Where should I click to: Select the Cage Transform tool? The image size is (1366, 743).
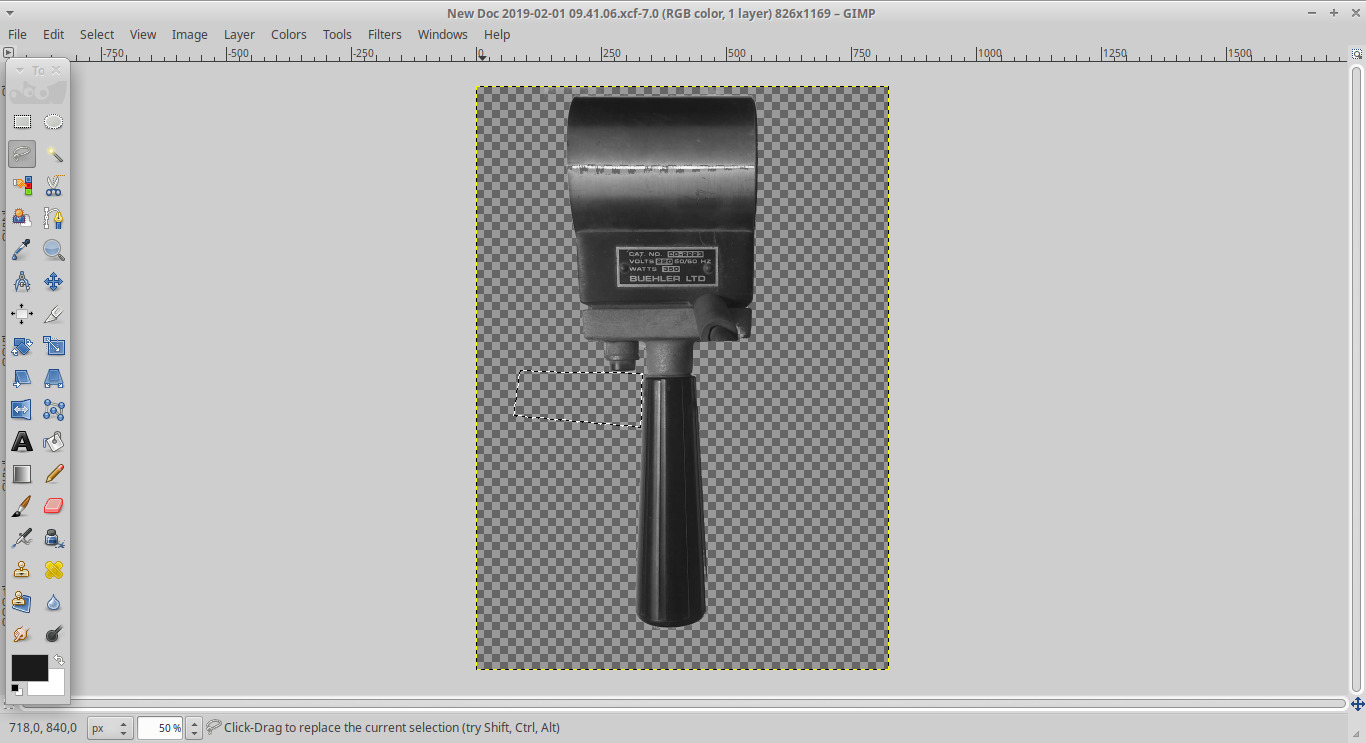point(54,410)
